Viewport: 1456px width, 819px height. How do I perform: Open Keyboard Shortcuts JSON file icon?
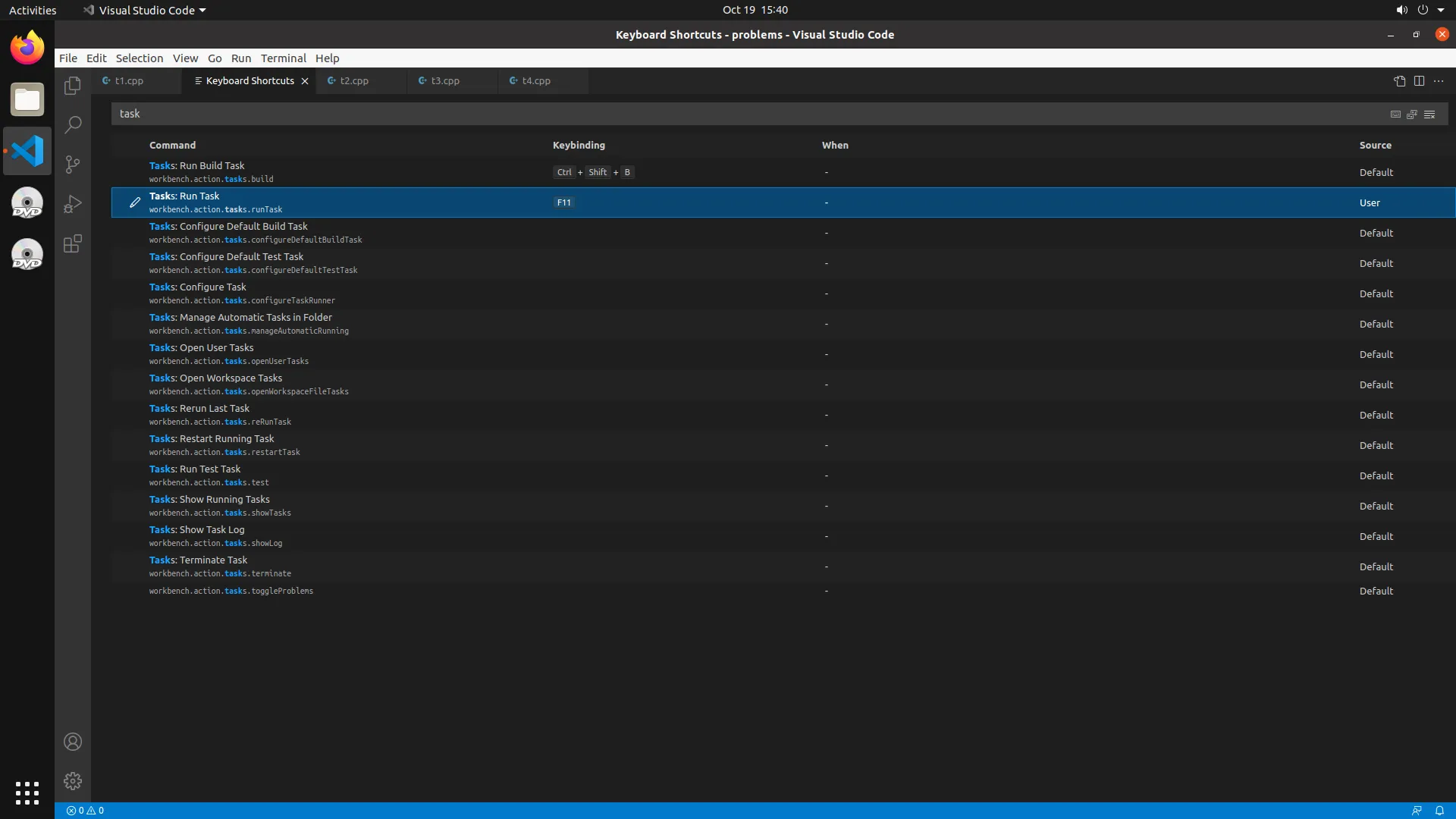click(1400, 81)
